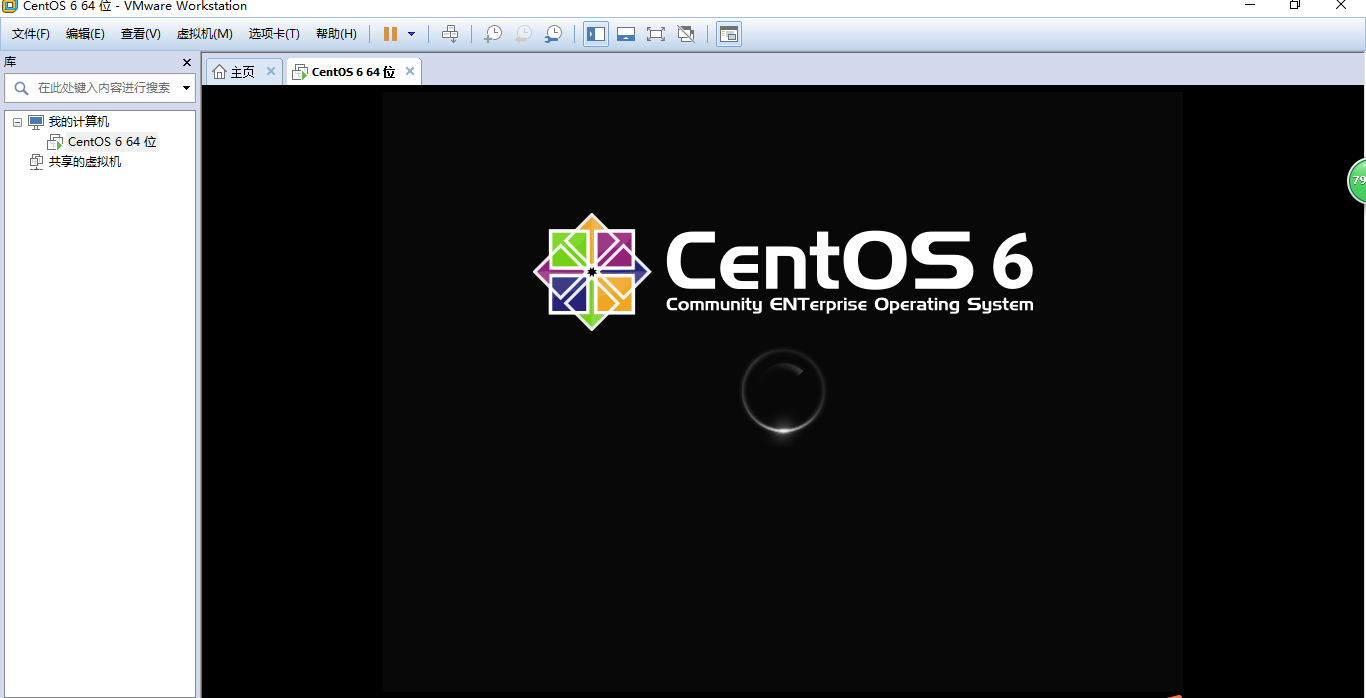Click the computer icon beside 我的计算机
Screen dimensions: 1366x698
click(36, 122)
